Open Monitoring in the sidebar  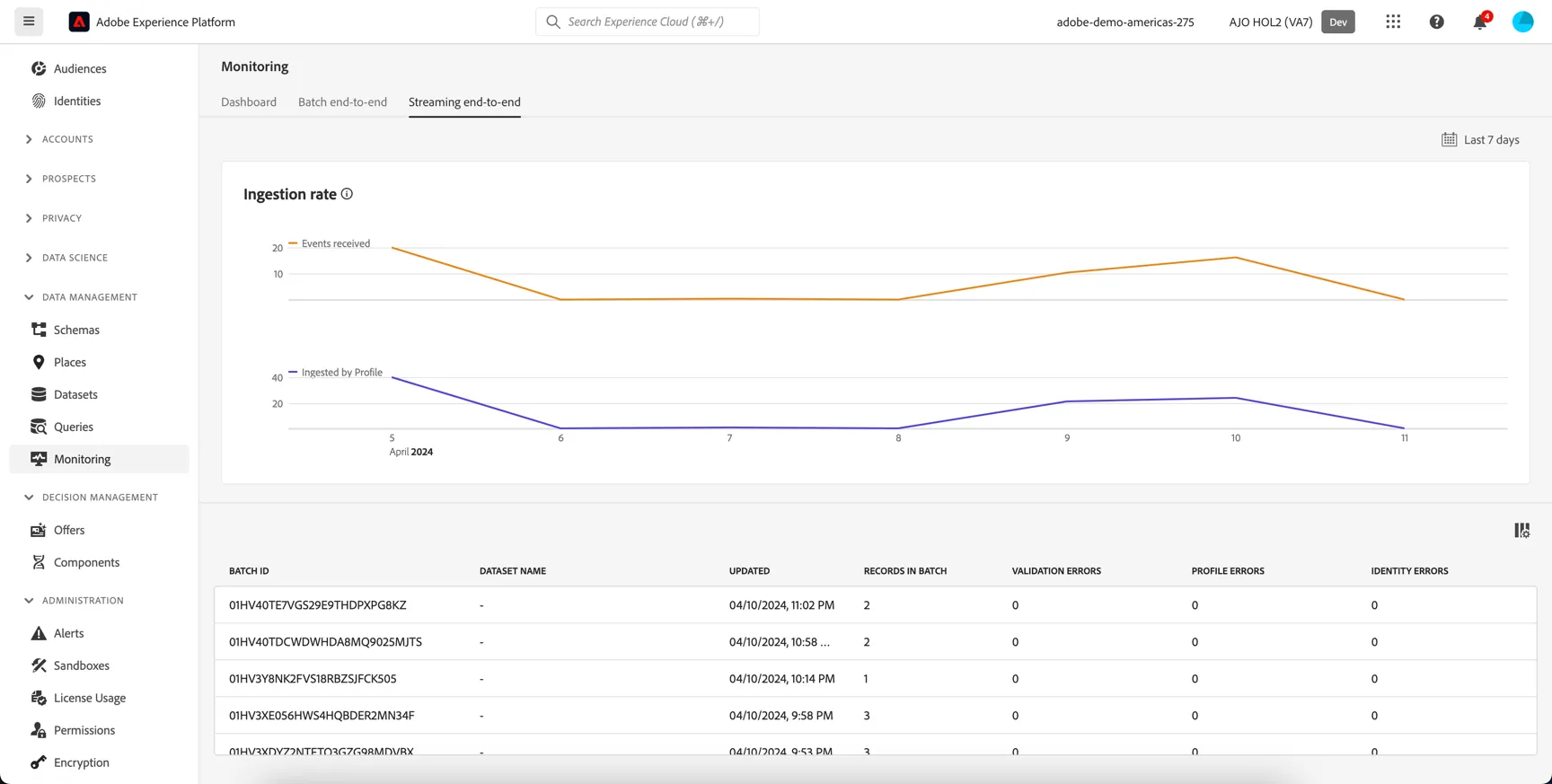pyautogui.click(x=99, y=459)
